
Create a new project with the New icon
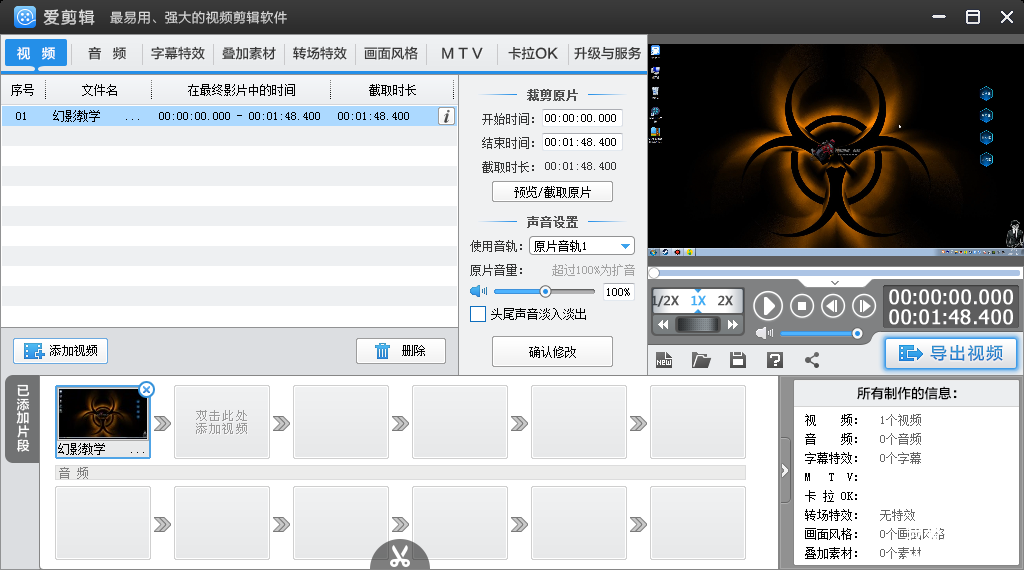point(664,360)
